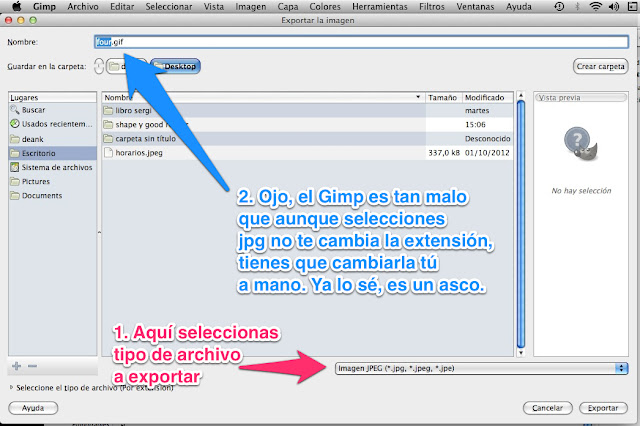Open the Gimp application menu
640x426 pixels.
(x=44, y=7)
